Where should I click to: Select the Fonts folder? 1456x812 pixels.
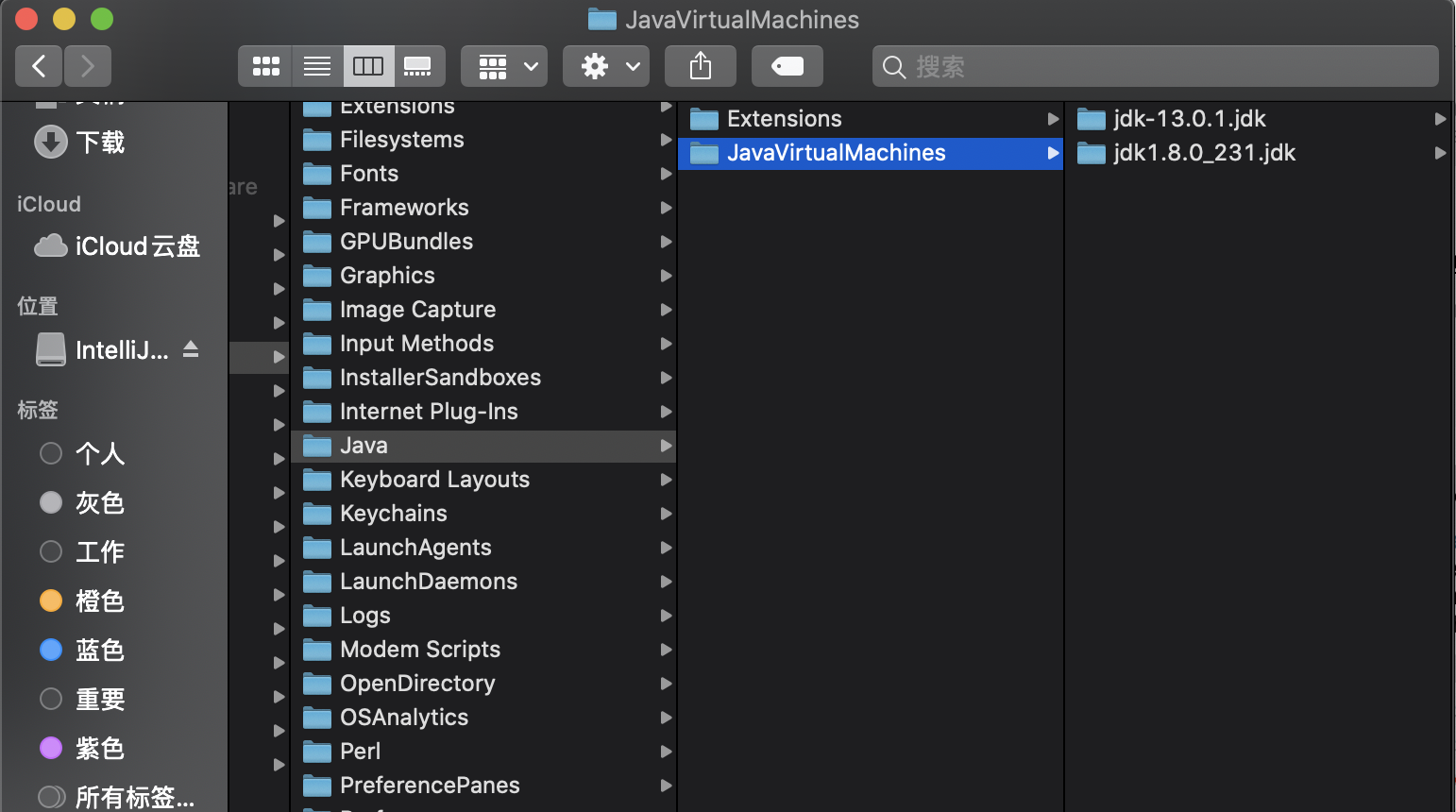(483, 174)
